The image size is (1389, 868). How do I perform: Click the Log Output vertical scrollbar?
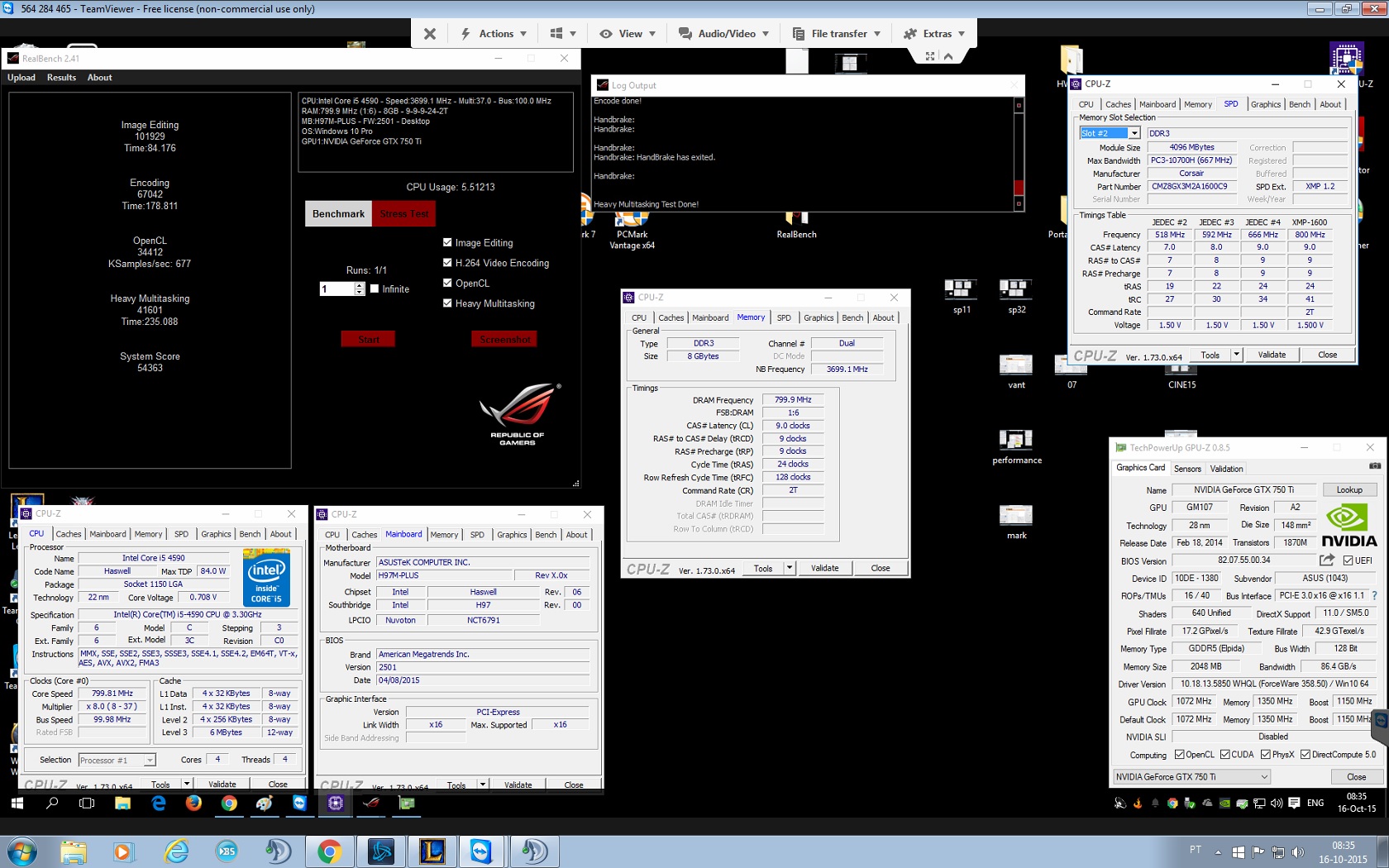(x=1019, y=153)
